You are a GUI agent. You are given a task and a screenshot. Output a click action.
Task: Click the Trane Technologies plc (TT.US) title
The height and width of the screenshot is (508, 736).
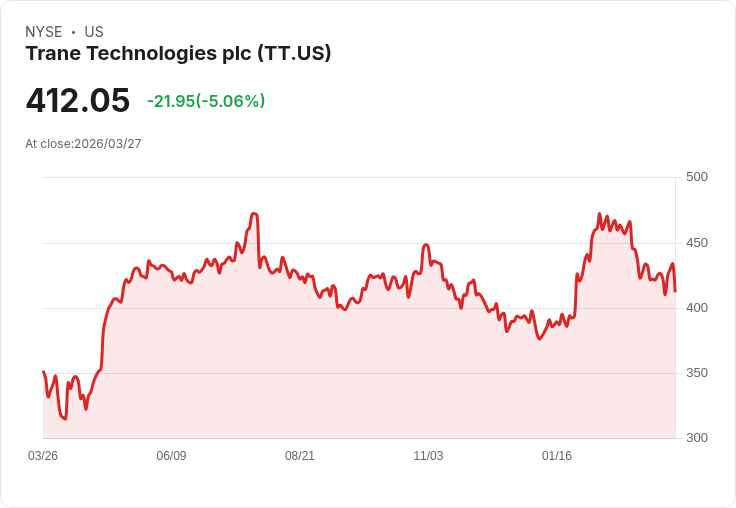tap(178, 54)
